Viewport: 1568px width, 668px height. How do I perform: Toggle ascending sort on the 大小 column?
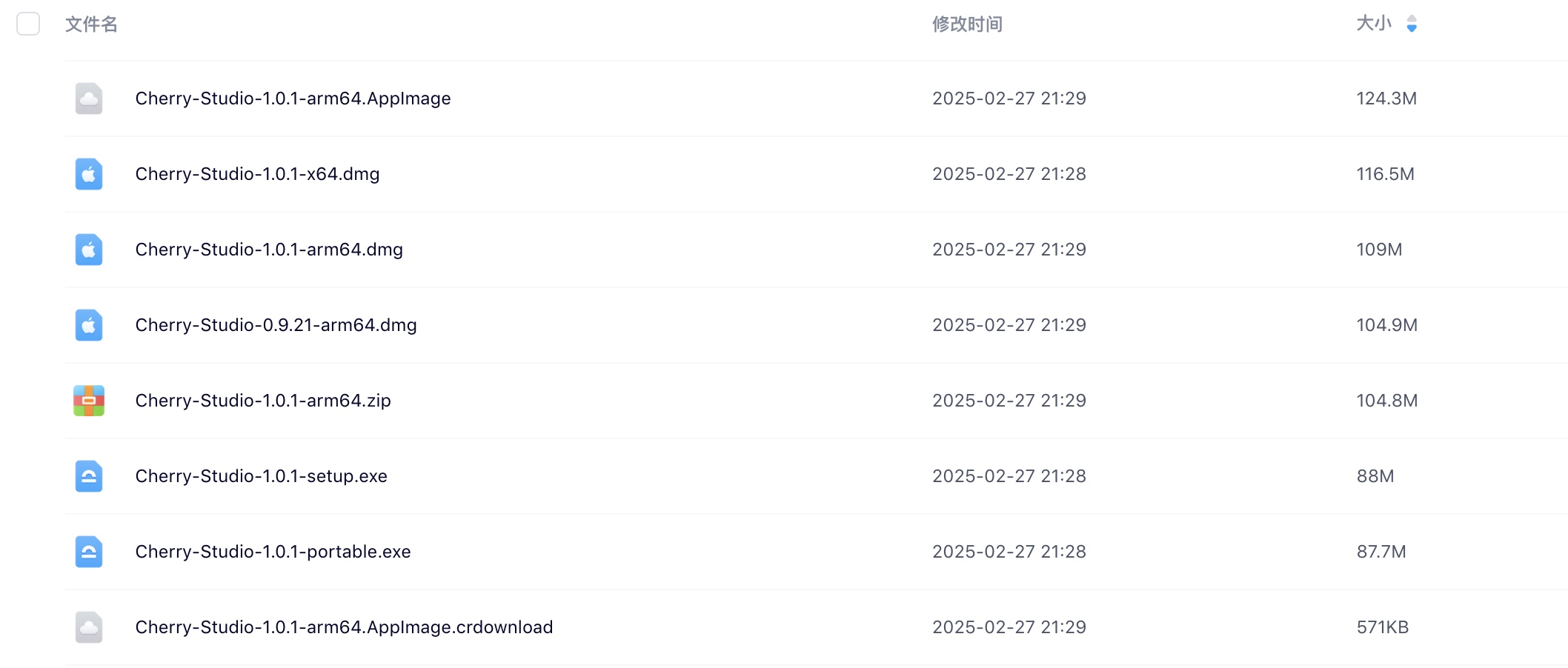pyautogui.click(x=1412, y=20)
